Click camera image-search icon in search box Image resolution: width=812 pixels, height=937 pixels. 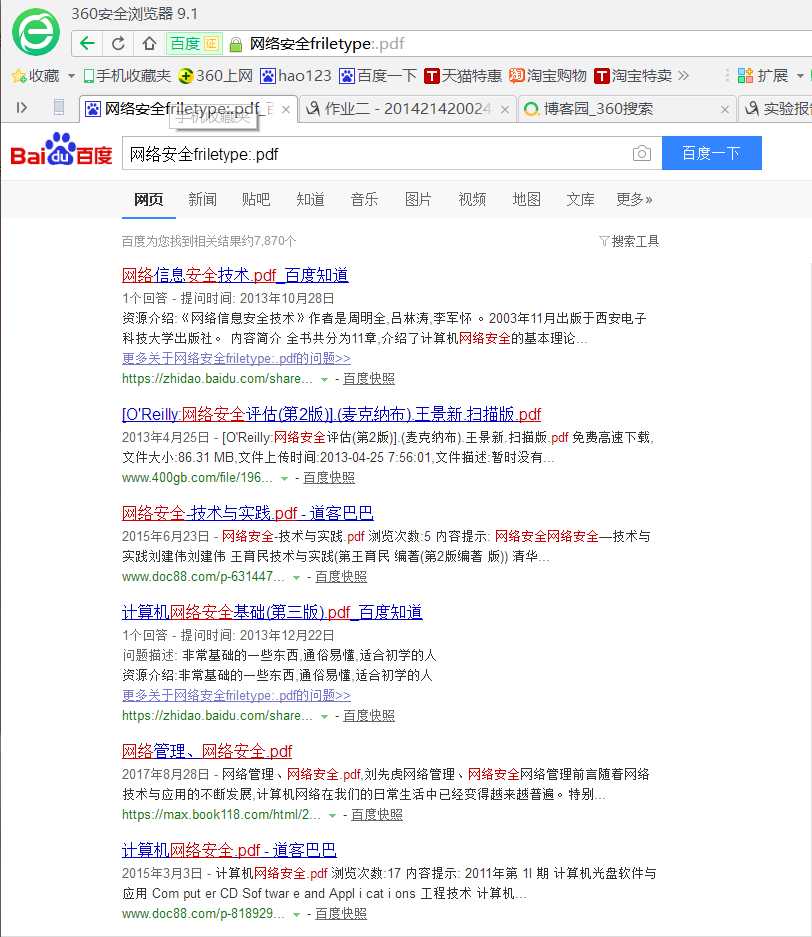pos(642,154)
